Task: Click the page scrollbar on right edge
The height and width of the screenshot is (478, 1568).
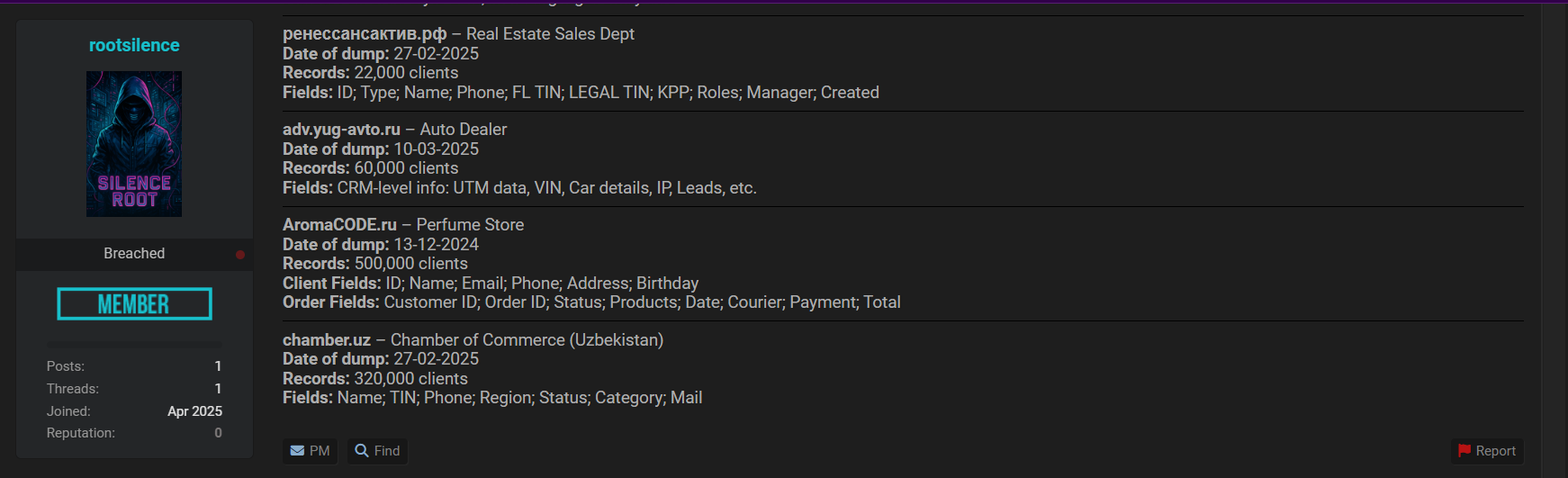Action: (x=1554, y=239)
